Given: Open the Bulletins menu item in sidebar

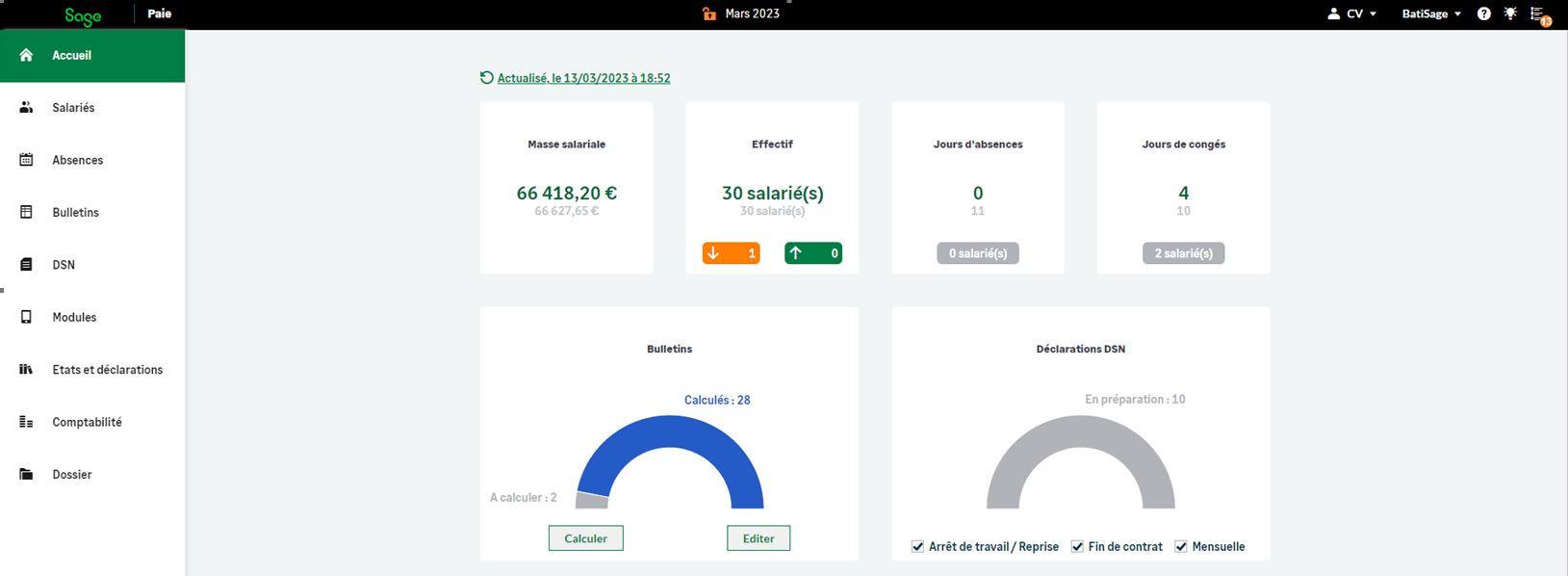Looking at the screenshot, I should coord(92,212).
